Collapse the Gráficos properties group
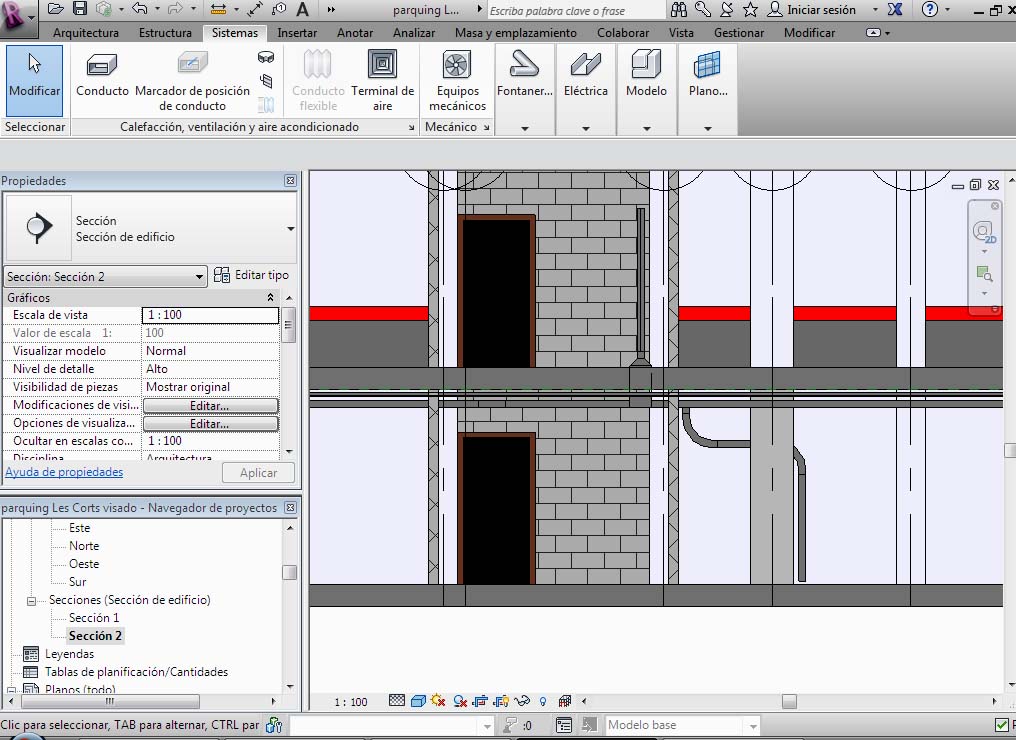Screen dimensions: 1016x740 coord(270,298)
